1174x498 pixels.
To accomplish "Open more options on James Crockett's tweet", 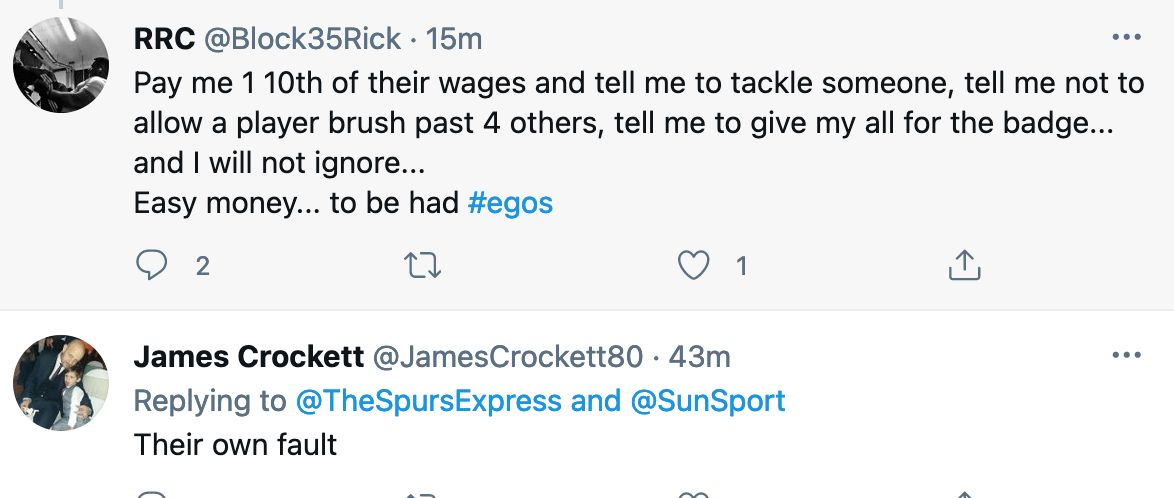I will click(x=1126, y=356).
